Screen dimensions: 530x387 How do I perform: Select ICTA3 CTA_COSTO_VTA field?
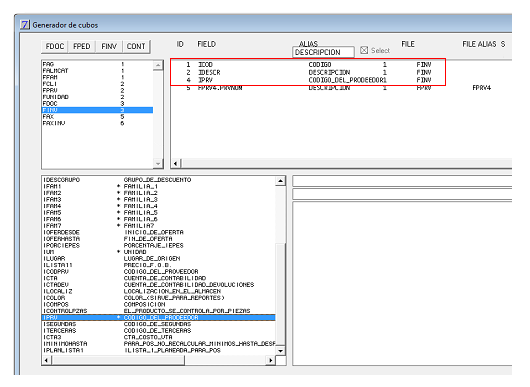tap(159, 337)
